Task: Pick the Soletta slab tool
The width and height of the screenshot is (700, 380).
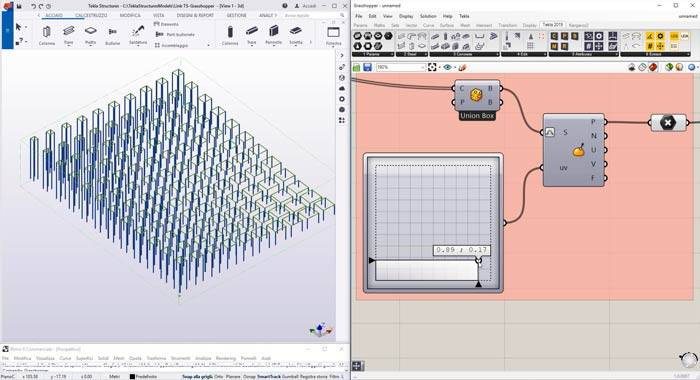Action: click(296, 34)
